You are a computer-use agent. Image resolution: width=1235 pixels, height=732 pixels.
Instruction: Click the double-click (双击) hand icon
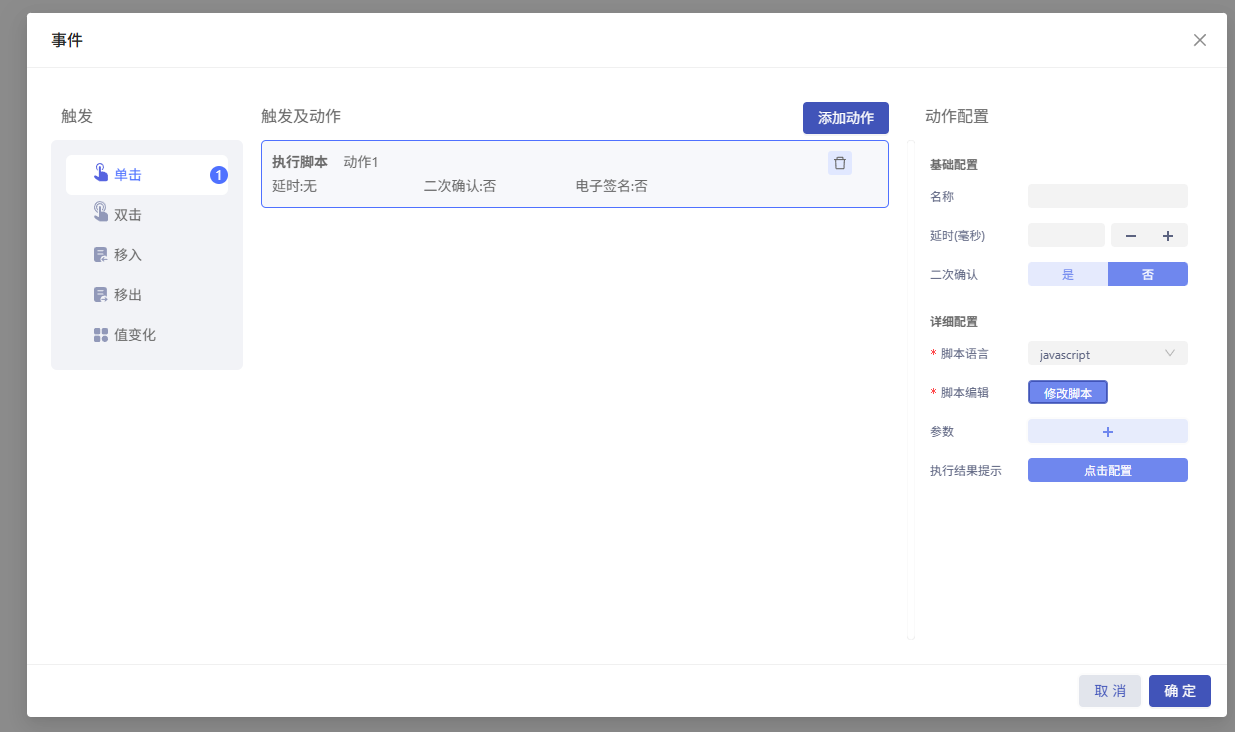(x=100, y=212)
